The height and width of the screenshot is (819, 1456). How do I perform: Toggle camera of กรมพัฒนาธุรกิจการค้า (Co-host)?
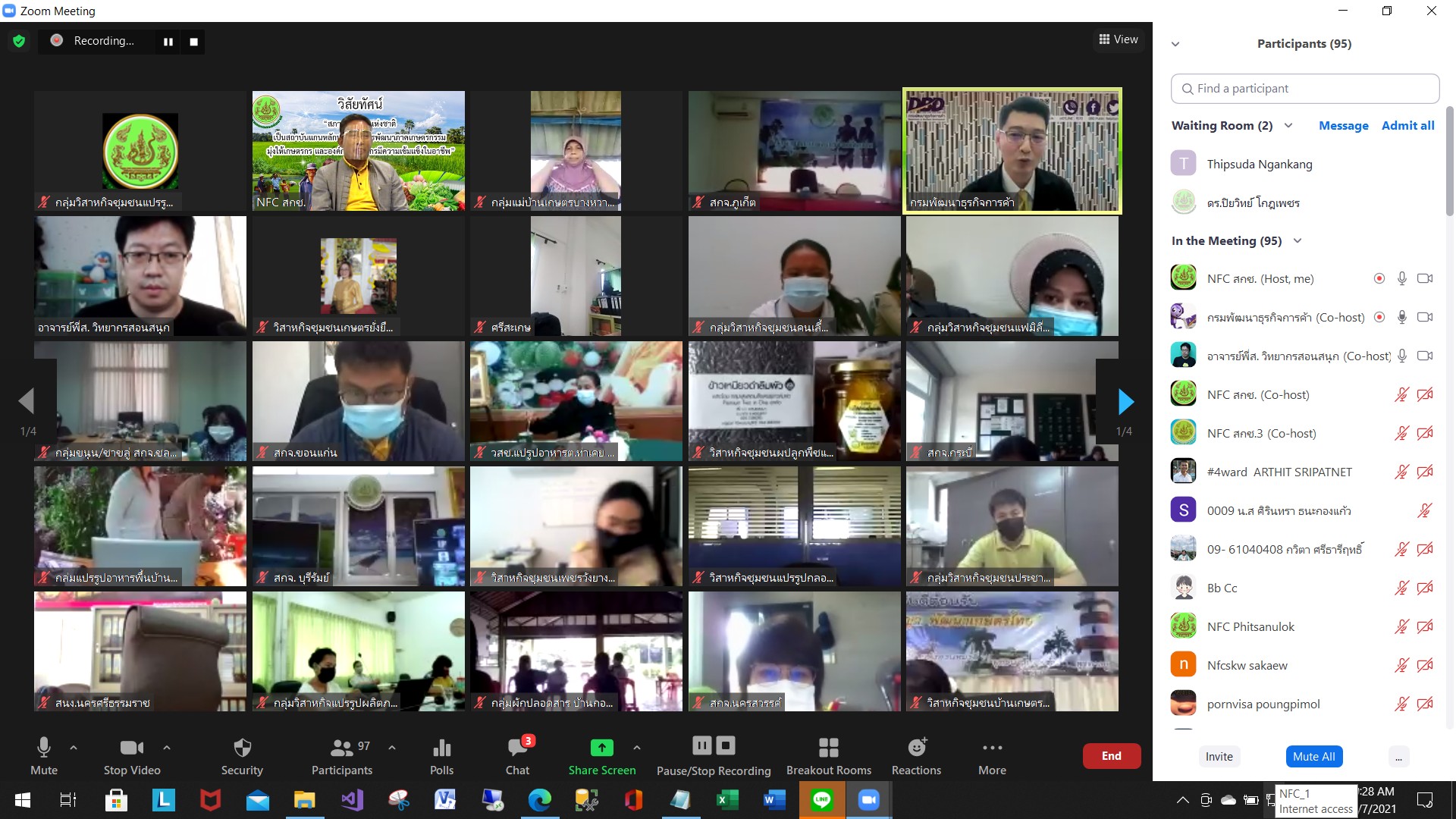(x=1425, y=318)
